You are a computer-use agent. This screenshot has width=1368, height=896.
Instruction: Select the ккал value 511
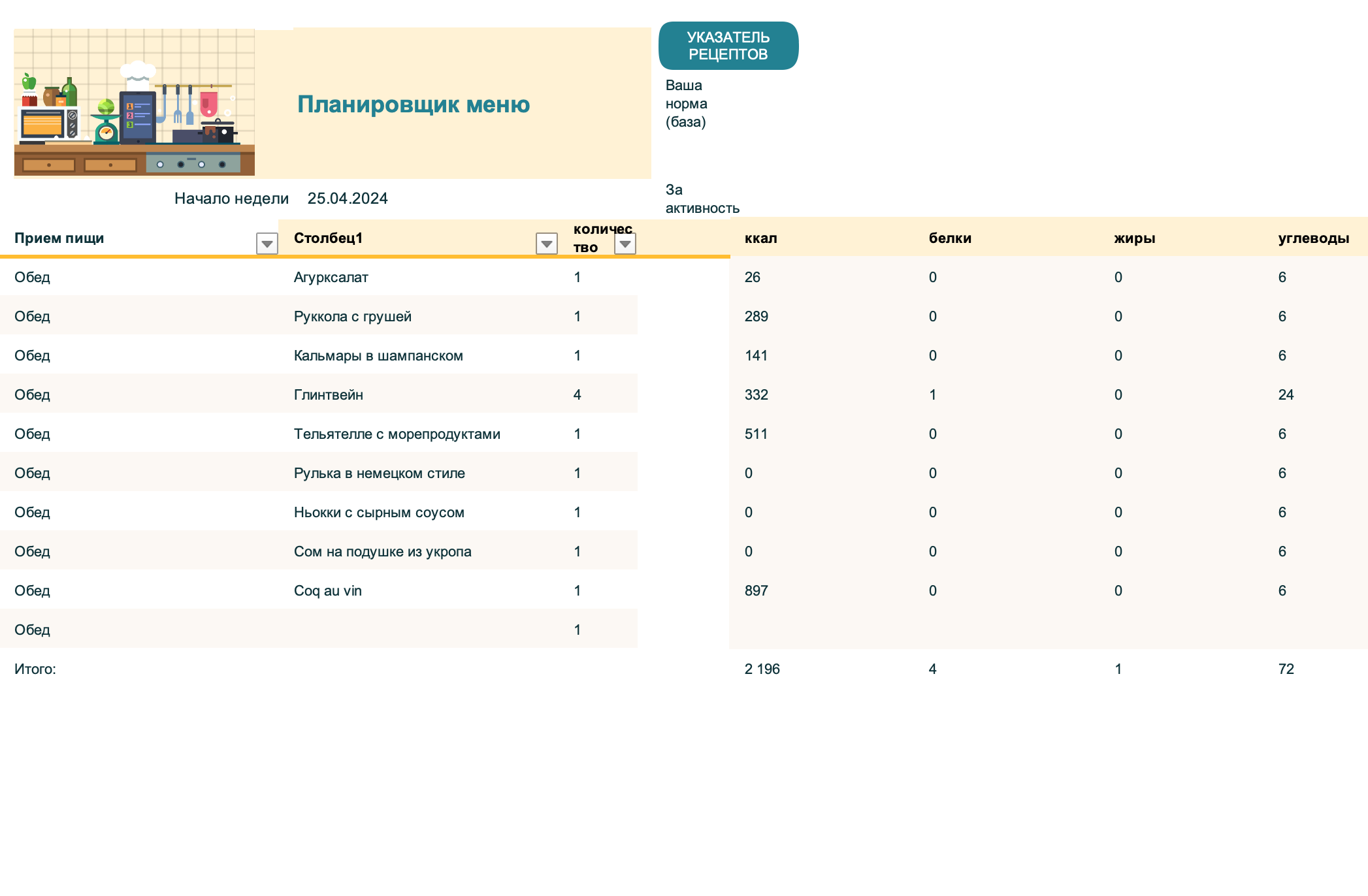click(x=756, y=434)
